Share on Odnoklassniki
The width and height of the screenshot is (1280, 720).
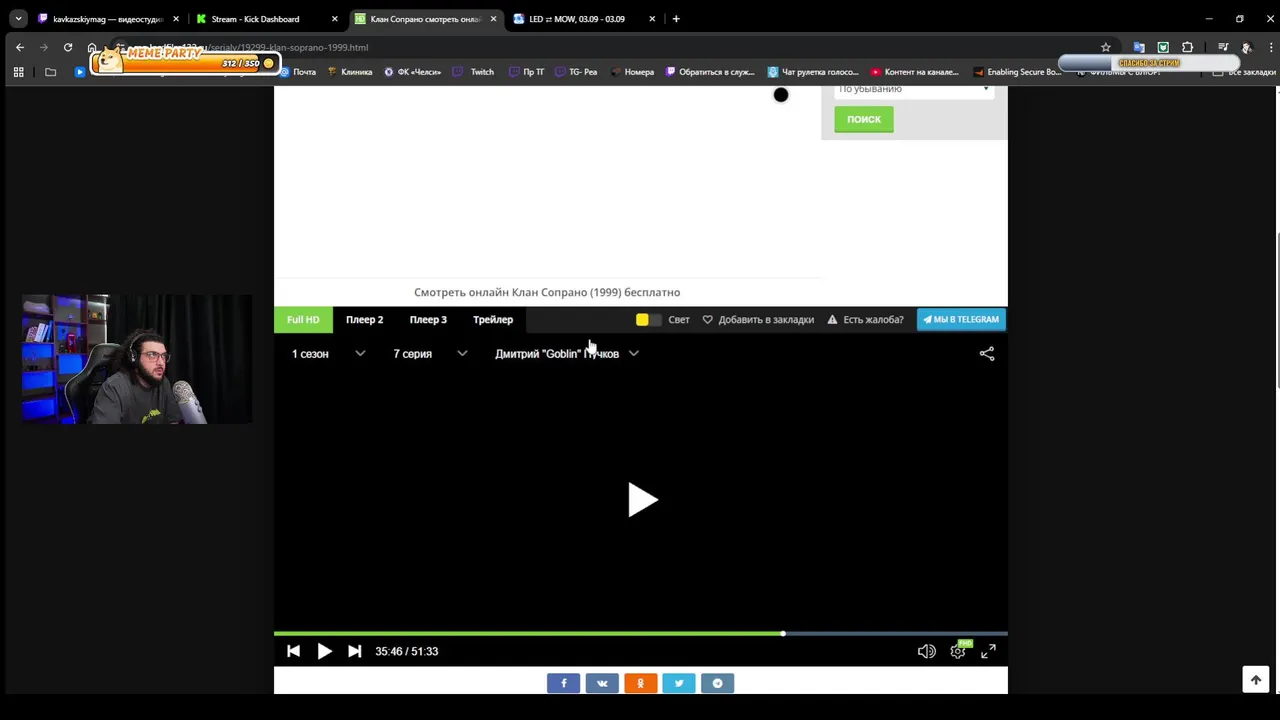[x=640, y=683]
